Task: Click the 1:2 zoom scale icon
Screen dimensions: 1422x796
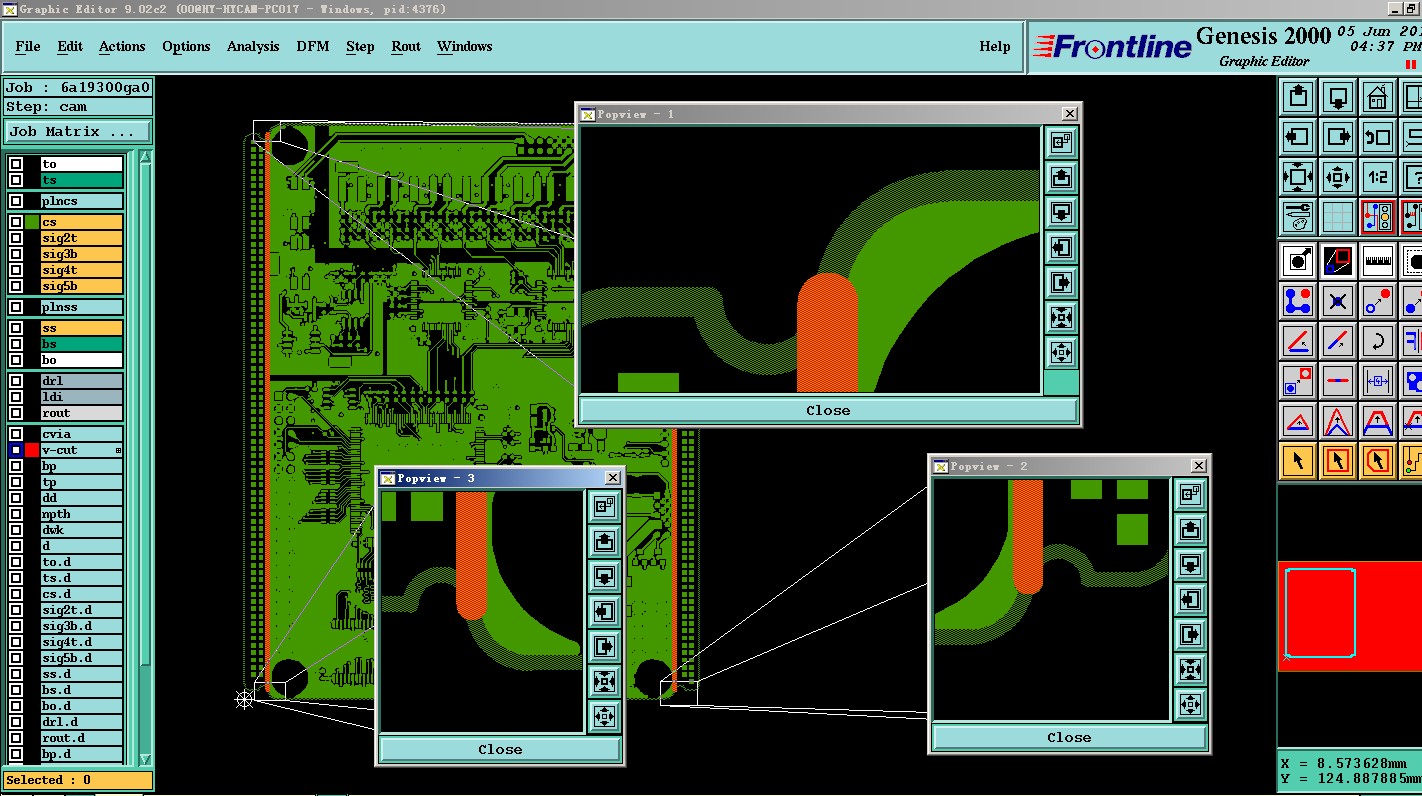Action: (1378, 177)
